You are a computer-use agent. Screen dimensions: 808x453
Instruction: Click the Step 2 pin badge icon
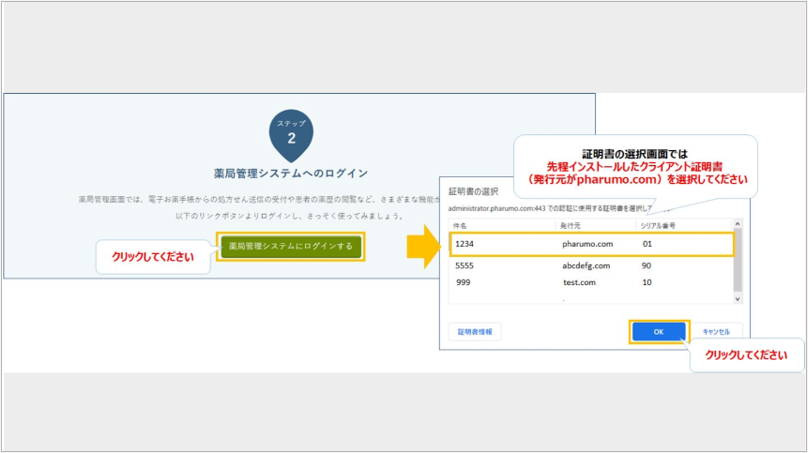[291, 134]
